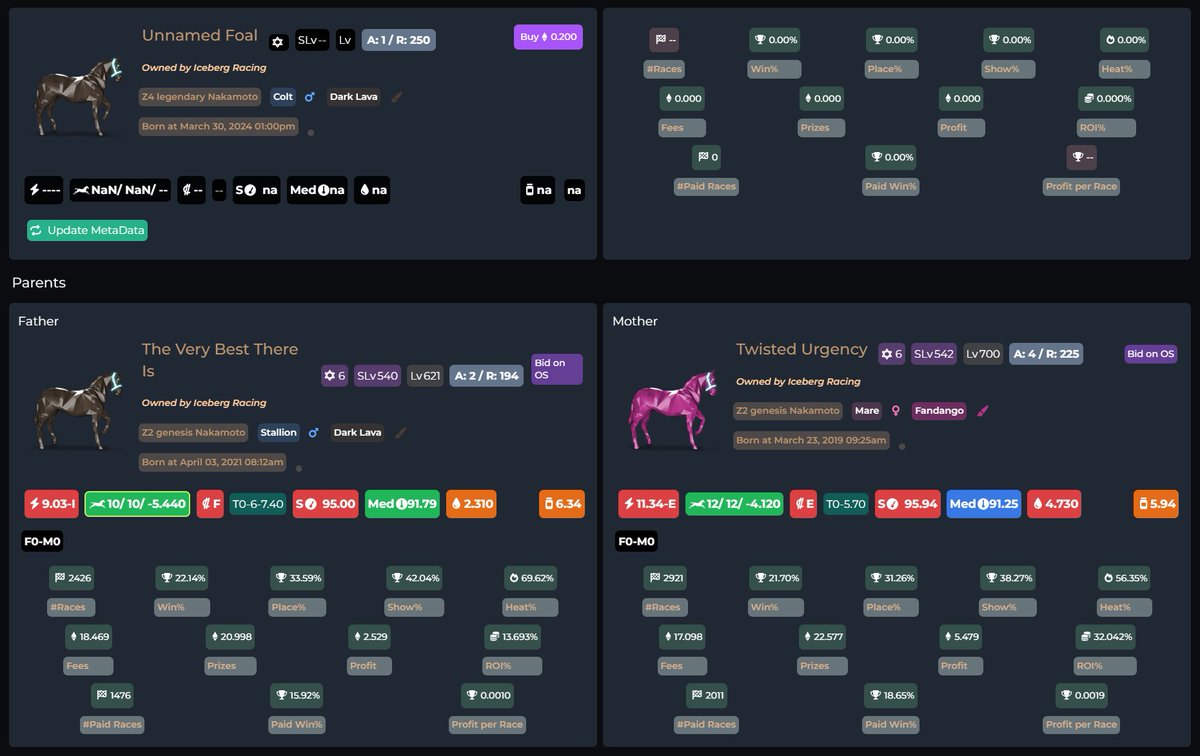This screenshot has height=756, width=1200.
Task: Click Update MetaData
Action: tap(87, 230)
